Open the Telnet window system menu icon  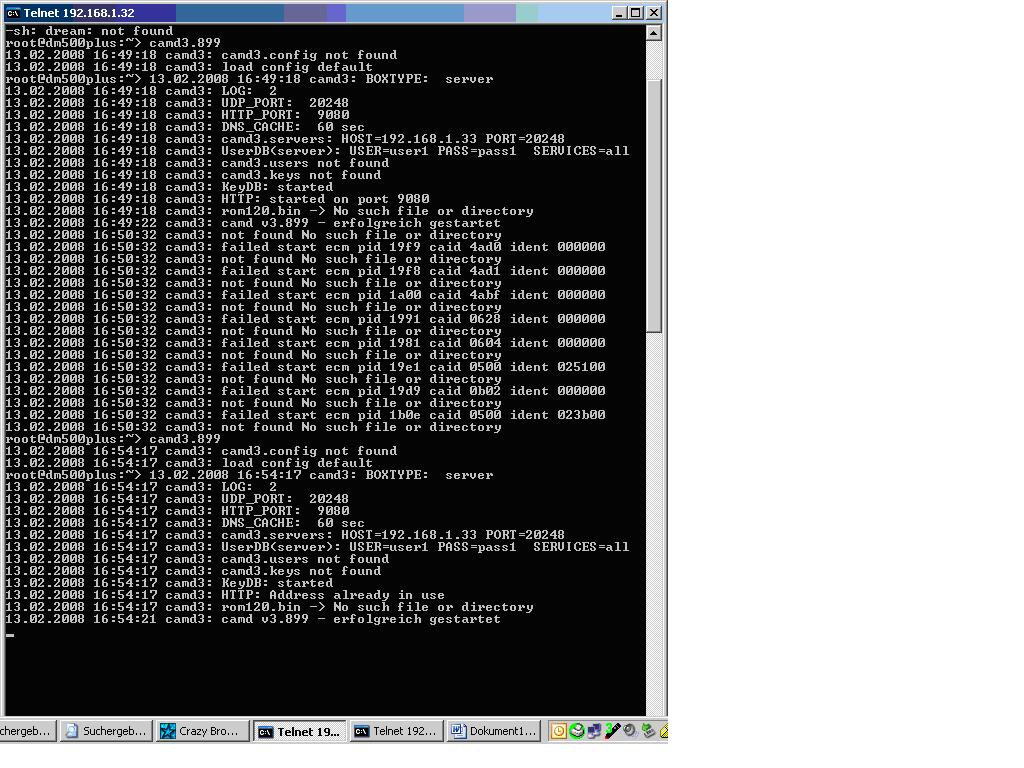pyautogui.click(x=13, y=13)
